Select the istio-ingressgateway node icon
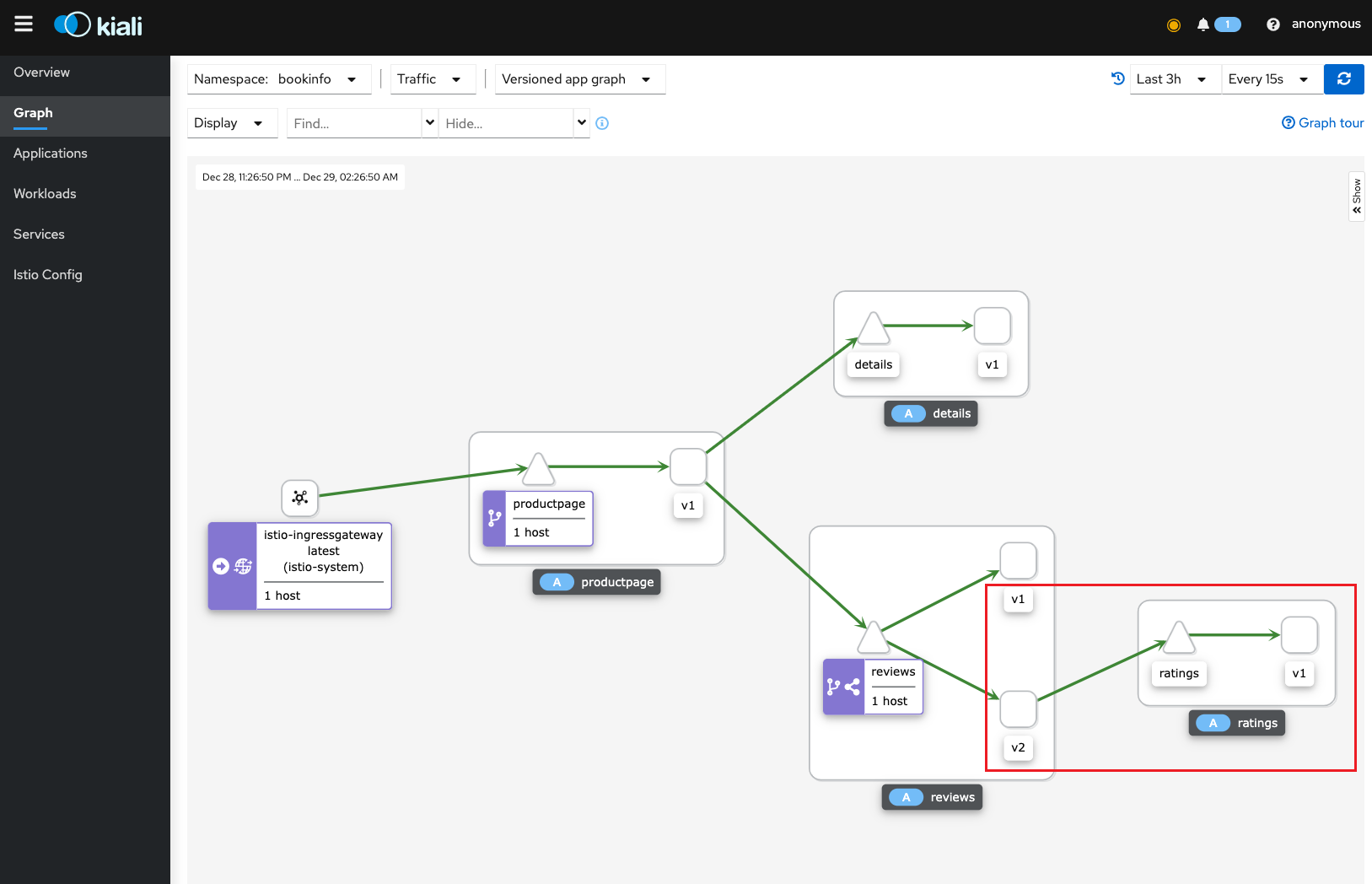 click(x=299, y=498)
